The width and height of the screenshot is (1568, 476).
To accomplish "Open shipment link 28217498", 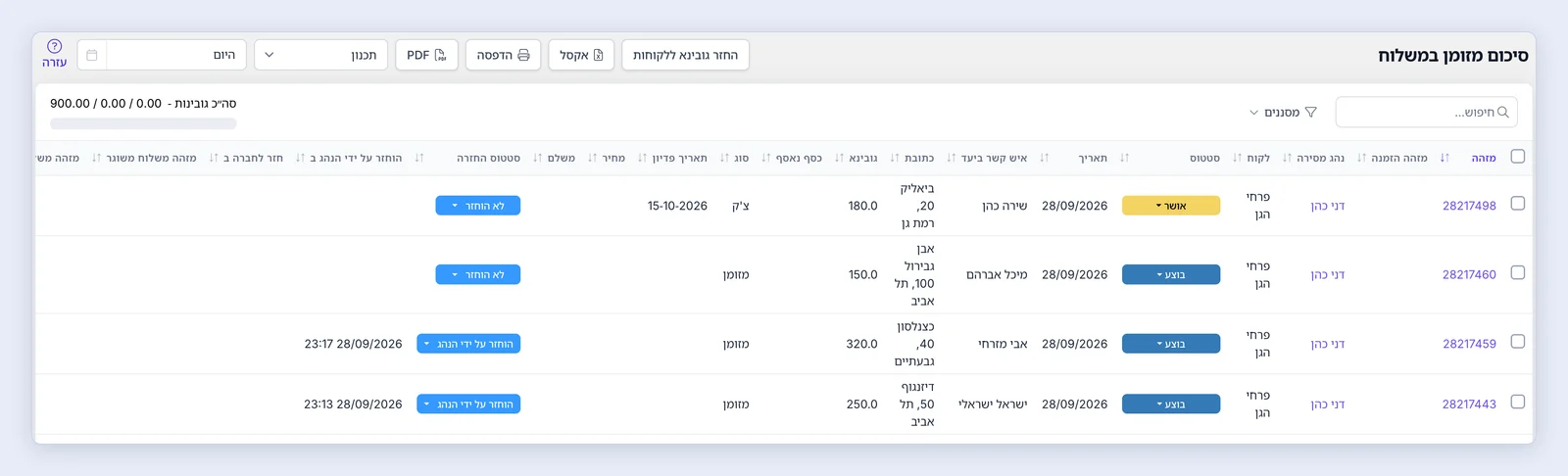I will click(1469, 206).
